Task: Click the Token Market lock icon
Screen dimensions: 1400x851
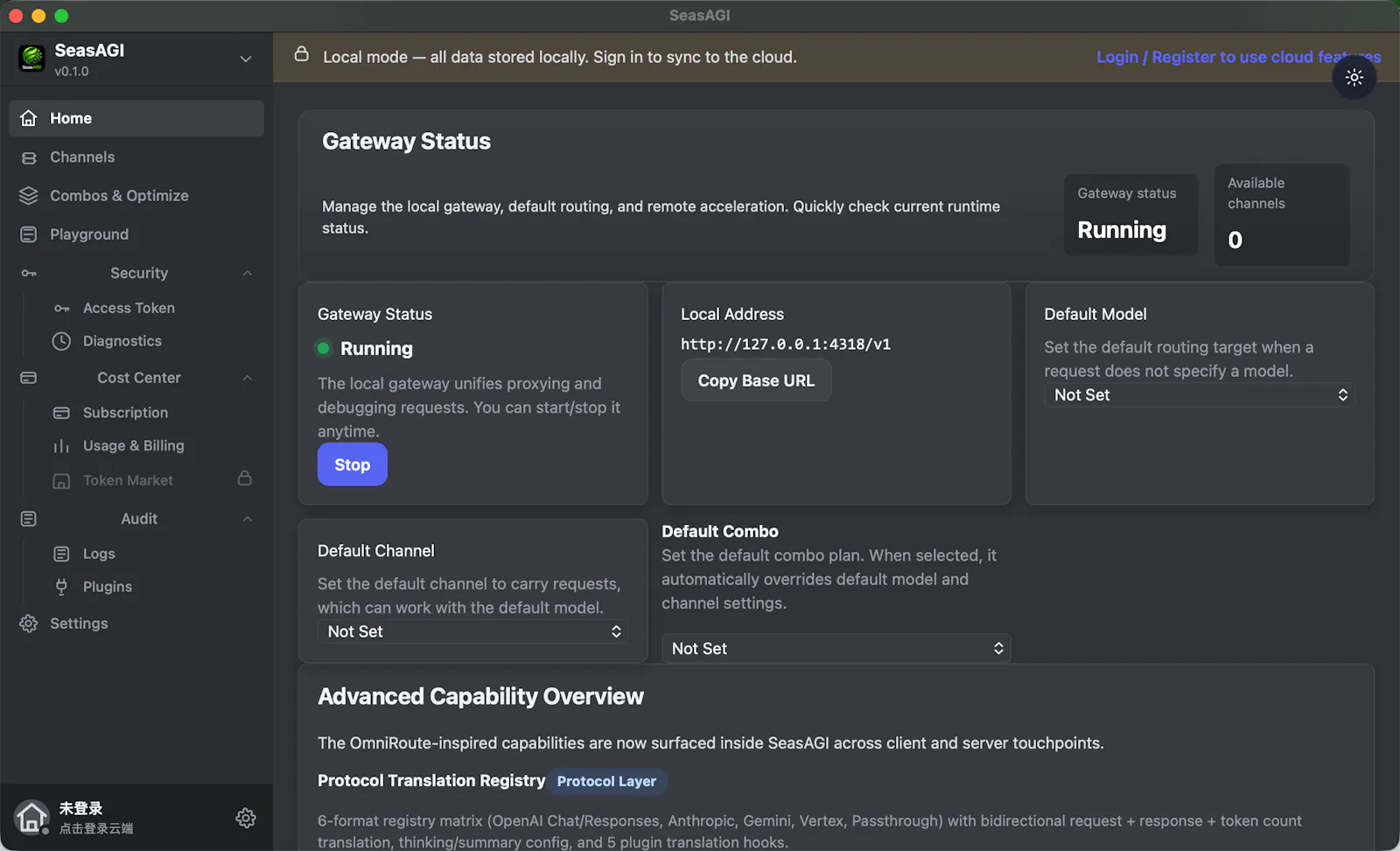Action: [245, 478]
